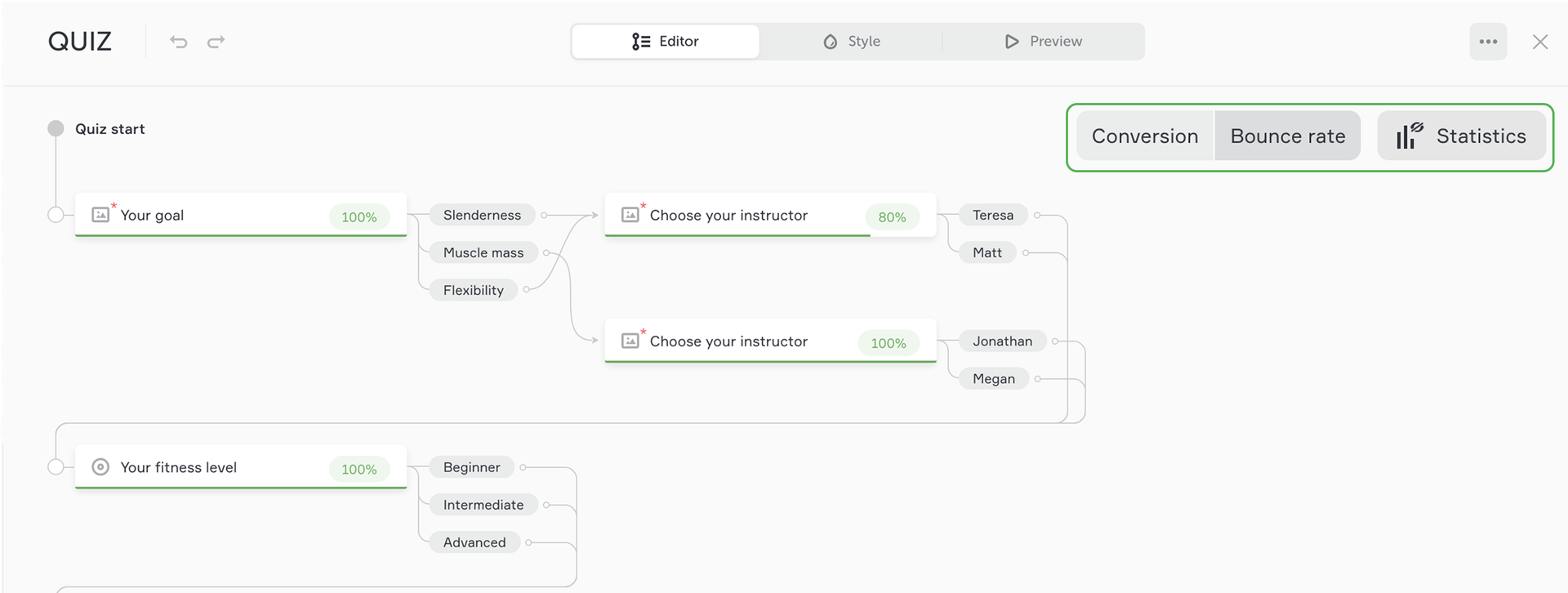Image resolution: width=1568 pixels, height=593 pixels.
Task: Click the Quiz start node circle
Action: pos(56,128)
